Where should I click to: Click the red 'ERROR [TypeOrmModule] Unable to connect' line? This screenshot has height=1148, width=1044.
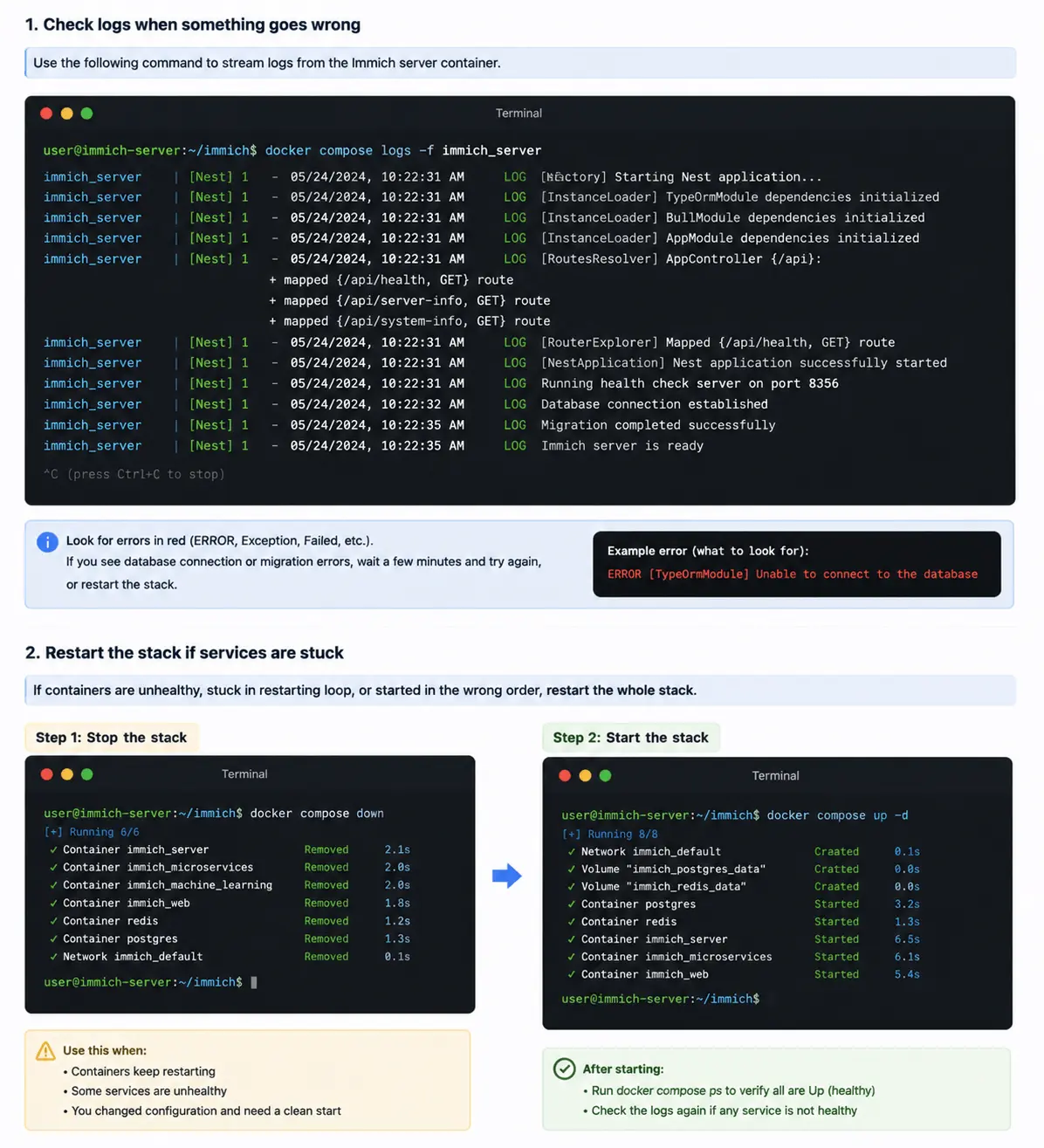(793, 574)
